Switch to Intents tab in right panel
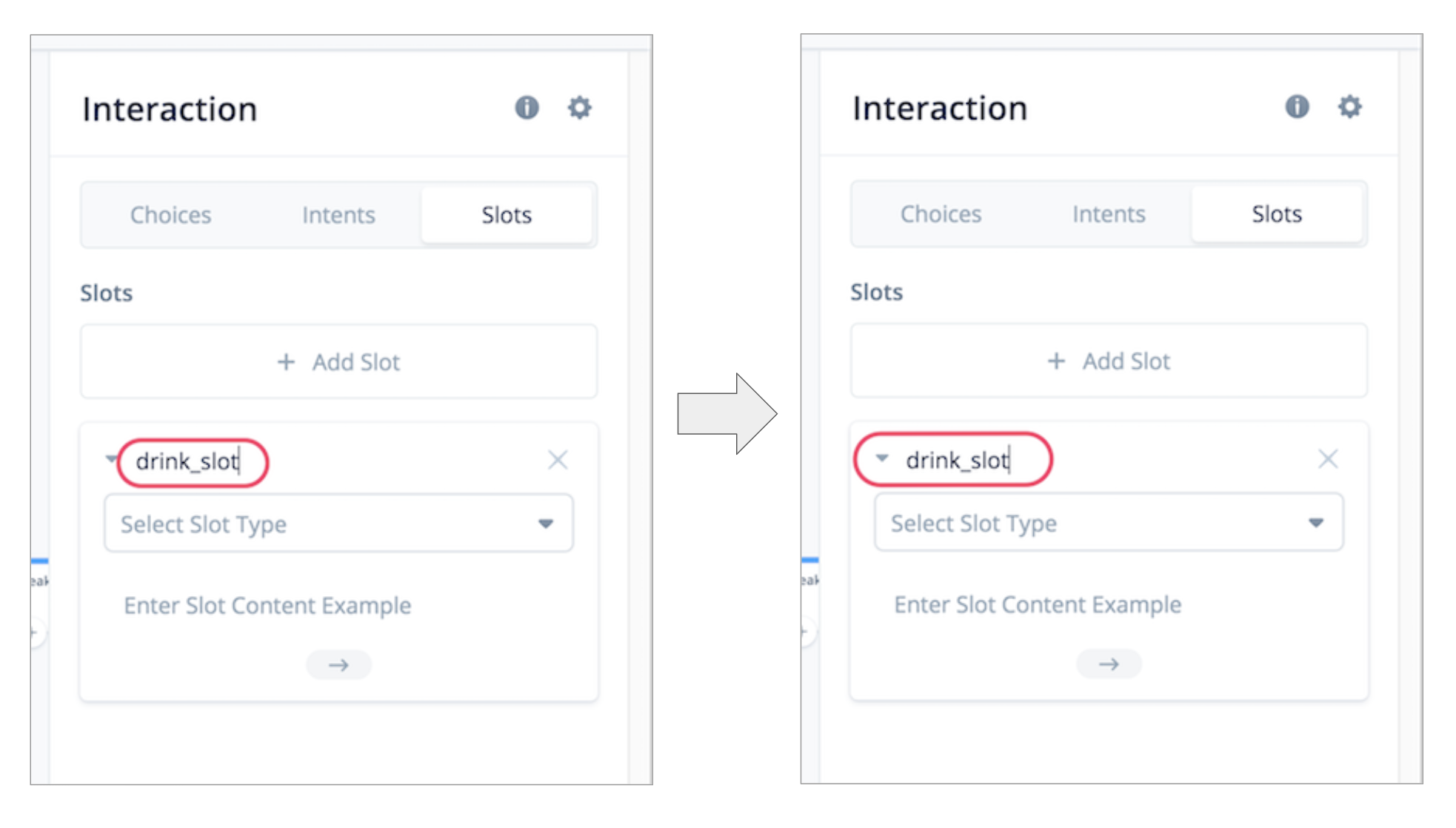This screenshot has height=828, width=1456. (x=1109, y=214)
